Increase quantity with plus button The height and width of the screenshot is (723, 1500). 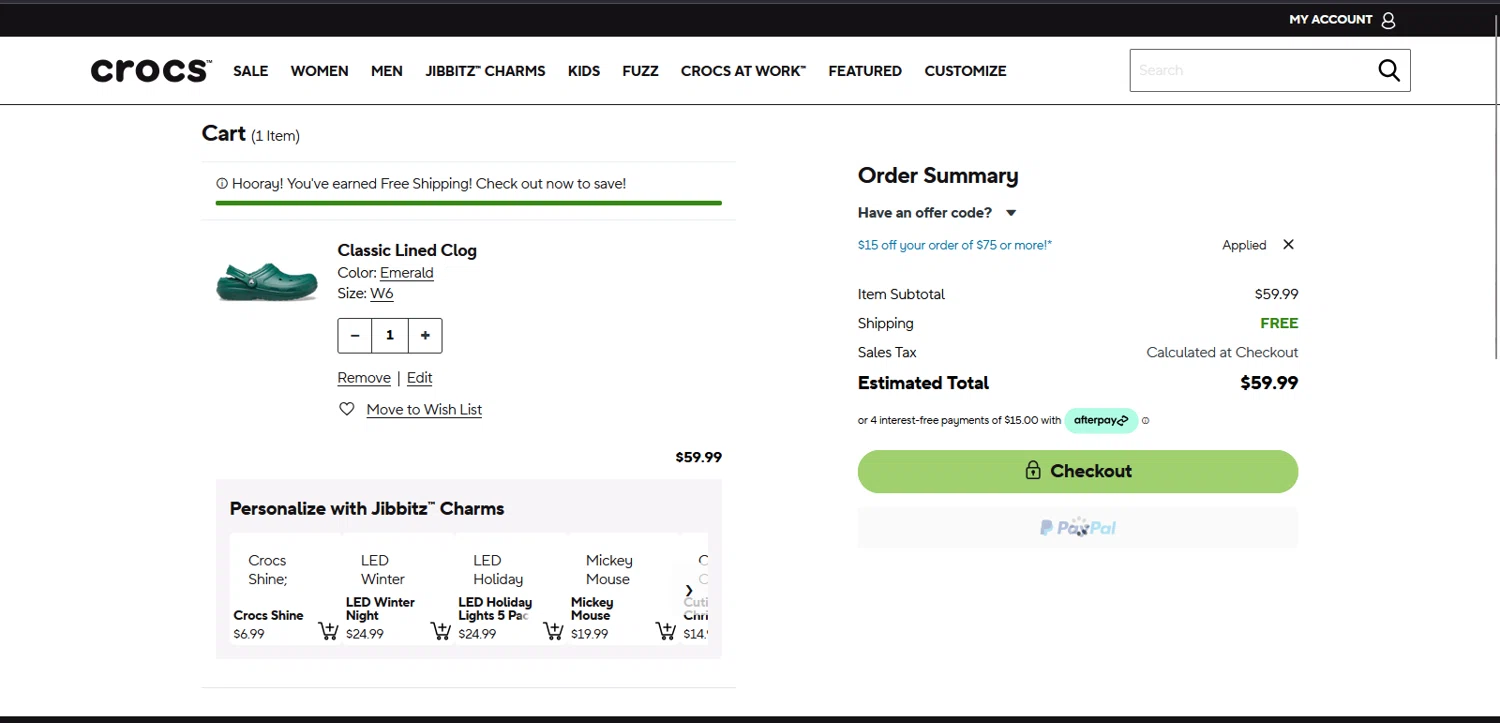coord(425,336)
